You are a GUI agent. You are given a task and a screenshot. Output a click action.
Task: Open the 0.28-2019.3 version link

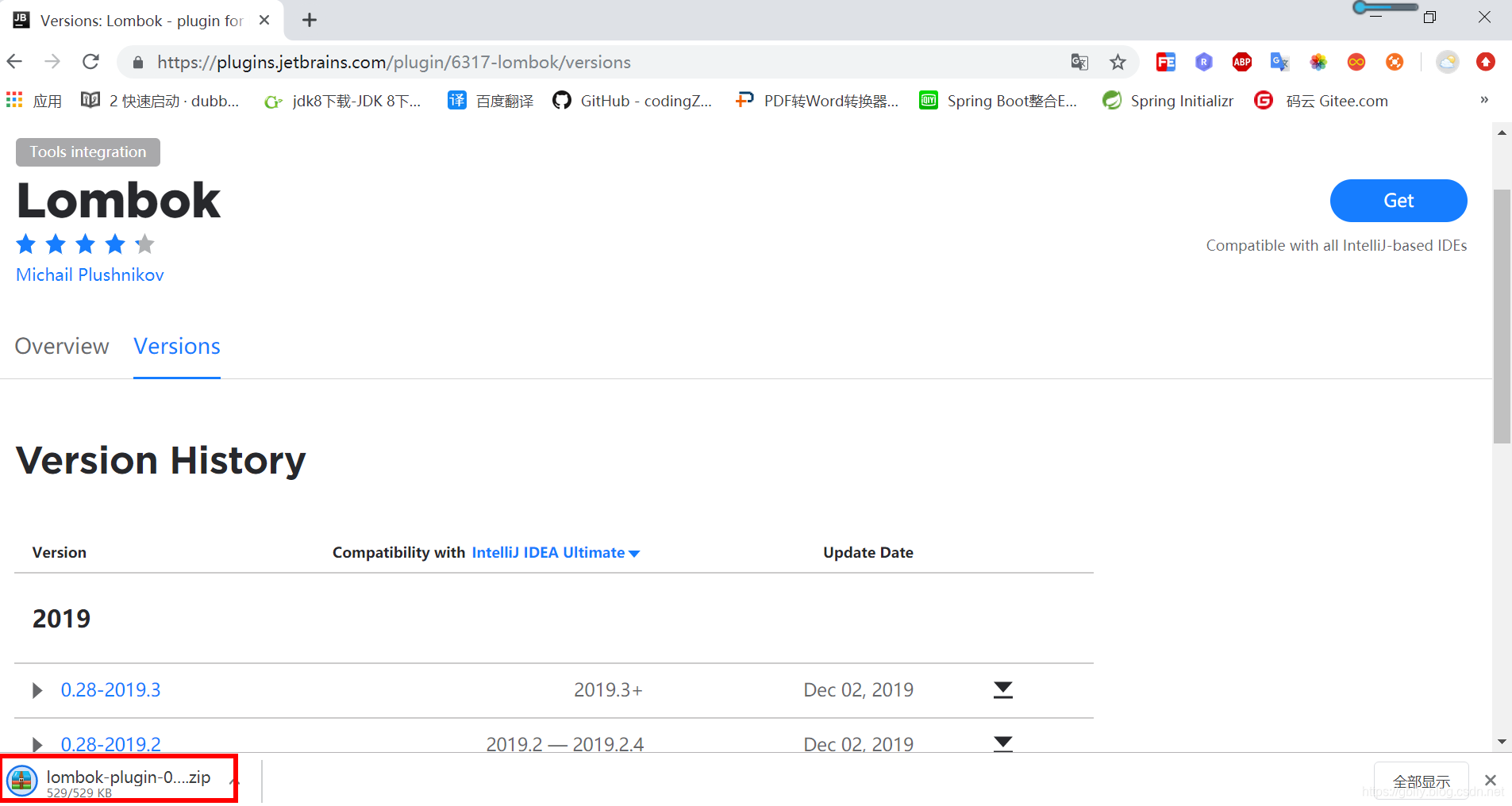click(110, 690)
